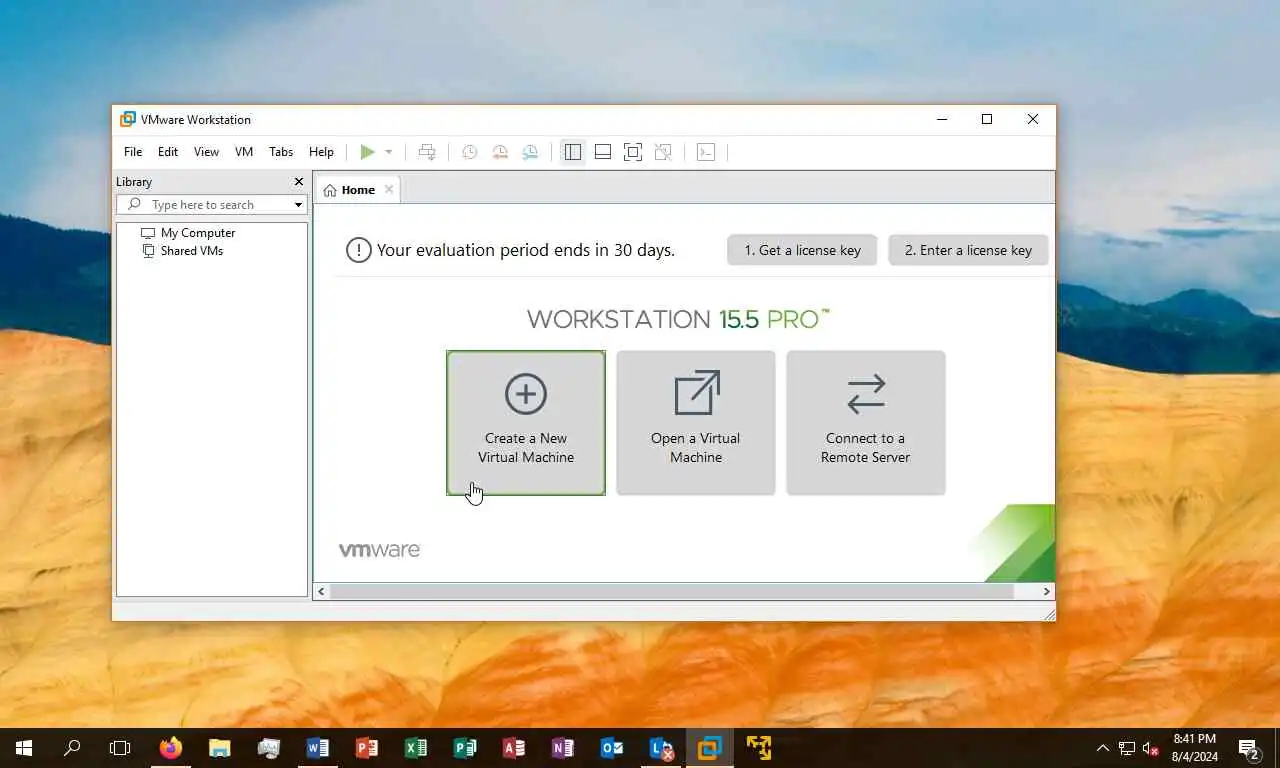Launch Publisher from taskbar
Viewport: 1280px width, 768px height.
(465, 748)
